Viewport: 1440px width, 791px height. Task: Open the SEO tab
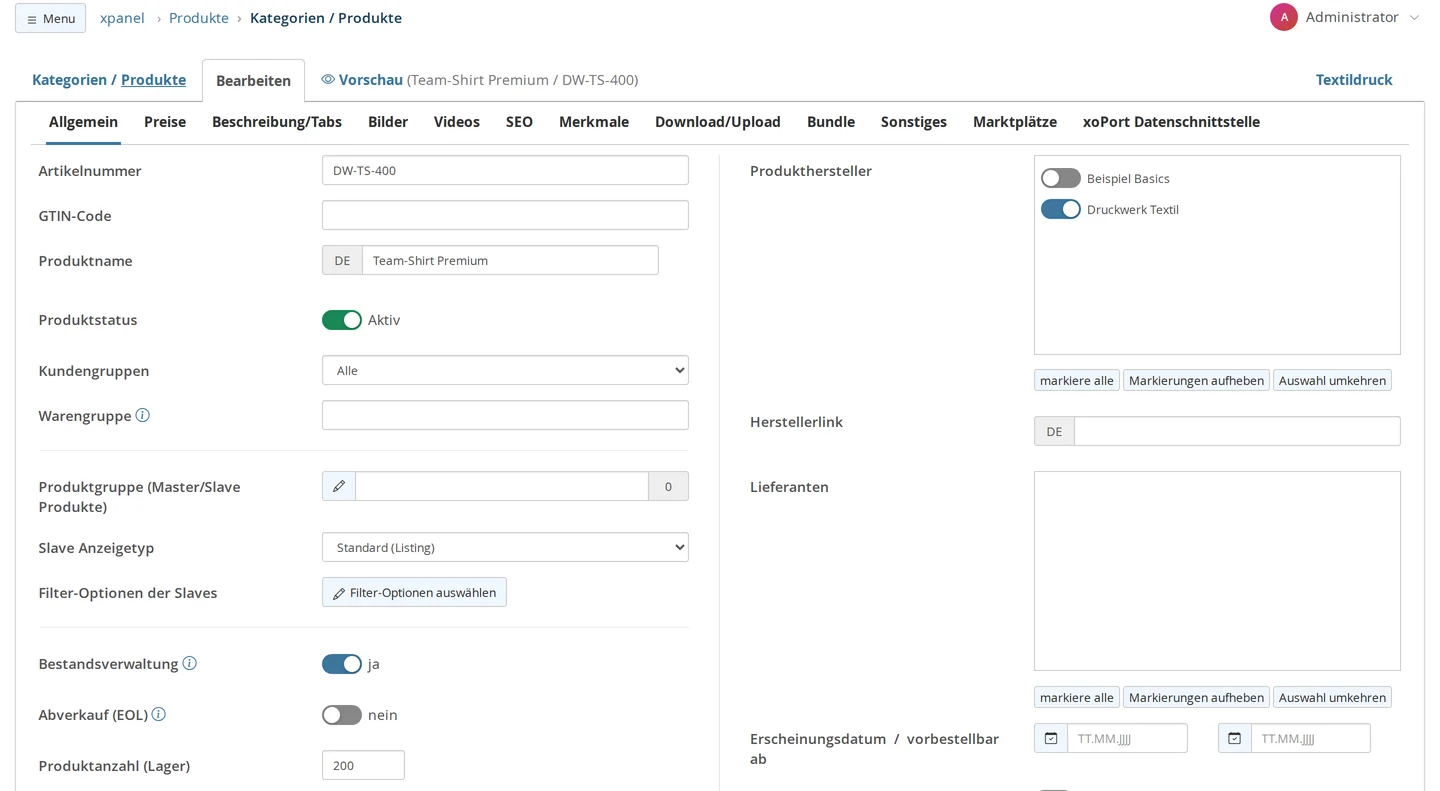[x=519, y=122]
